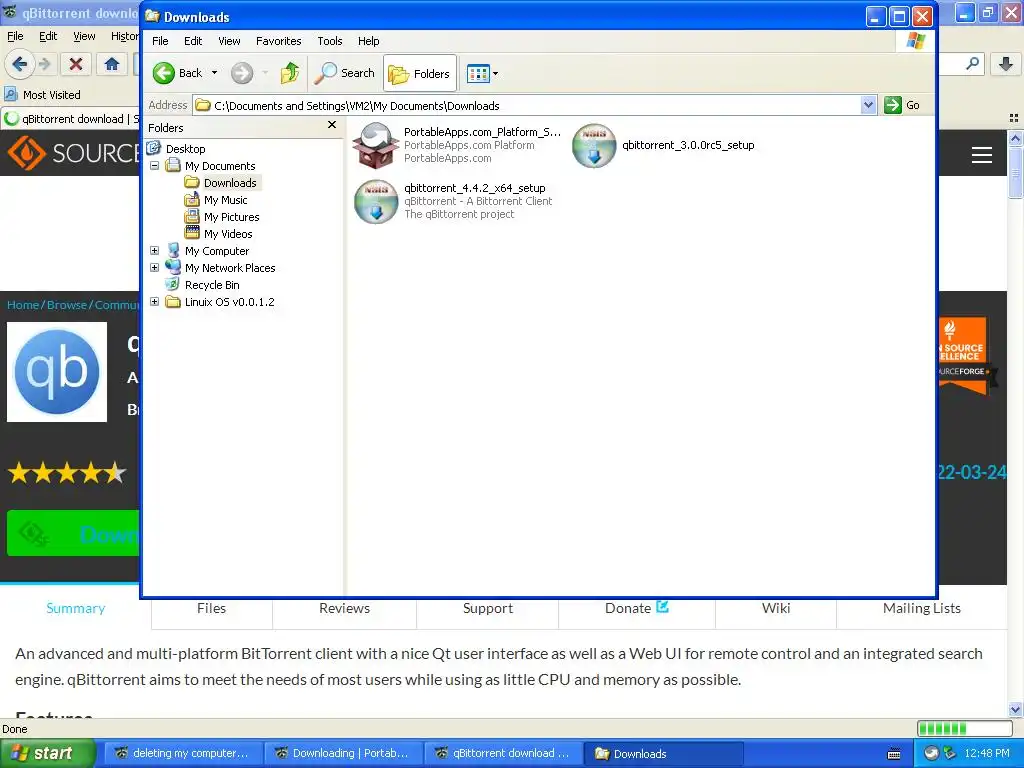Switch to the Files tab
The width and height of the screenshot is (1024, 768).
(x=212, y=608)
